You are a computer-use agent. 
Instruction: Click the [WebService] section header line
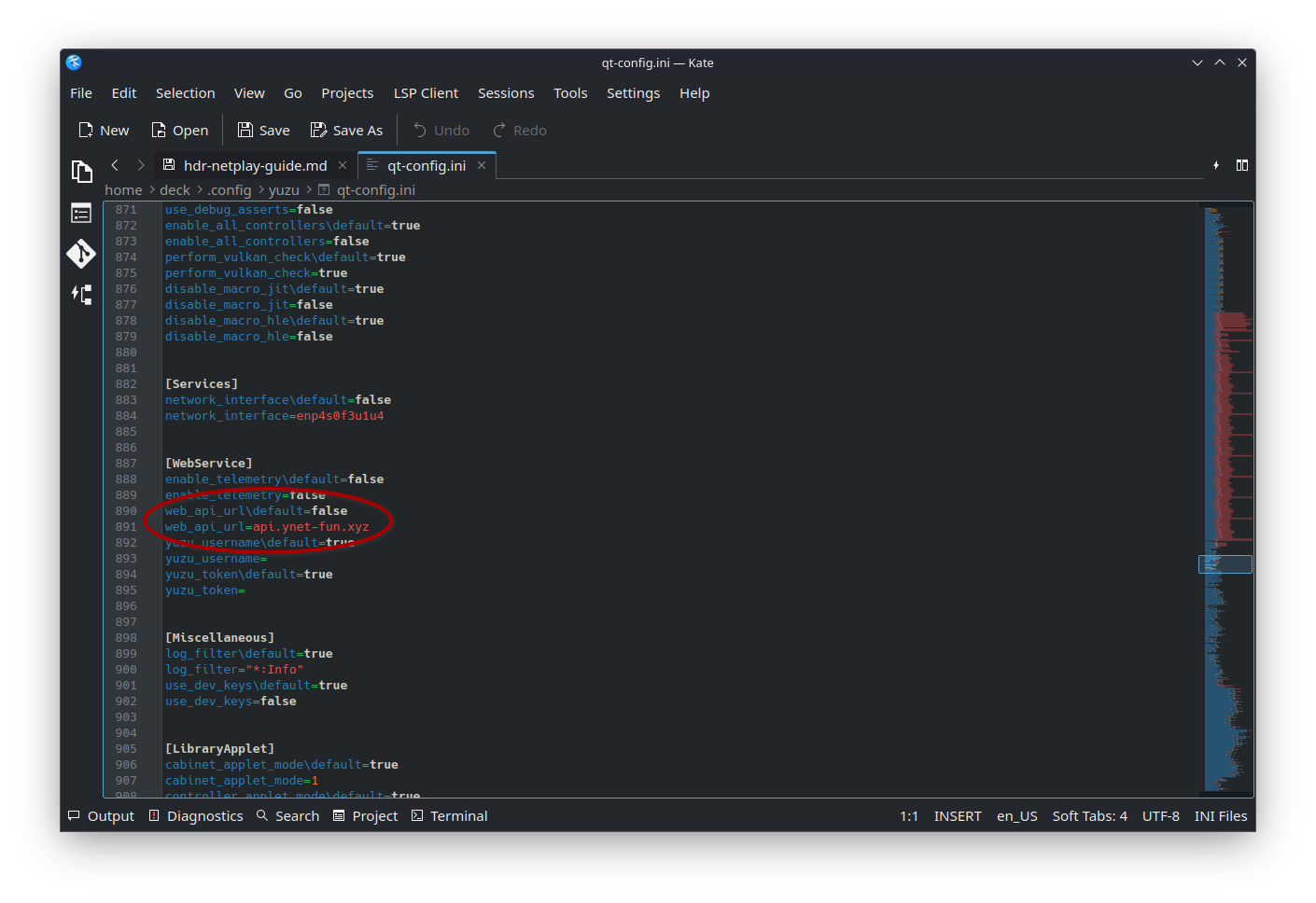[x=209, y=464]
